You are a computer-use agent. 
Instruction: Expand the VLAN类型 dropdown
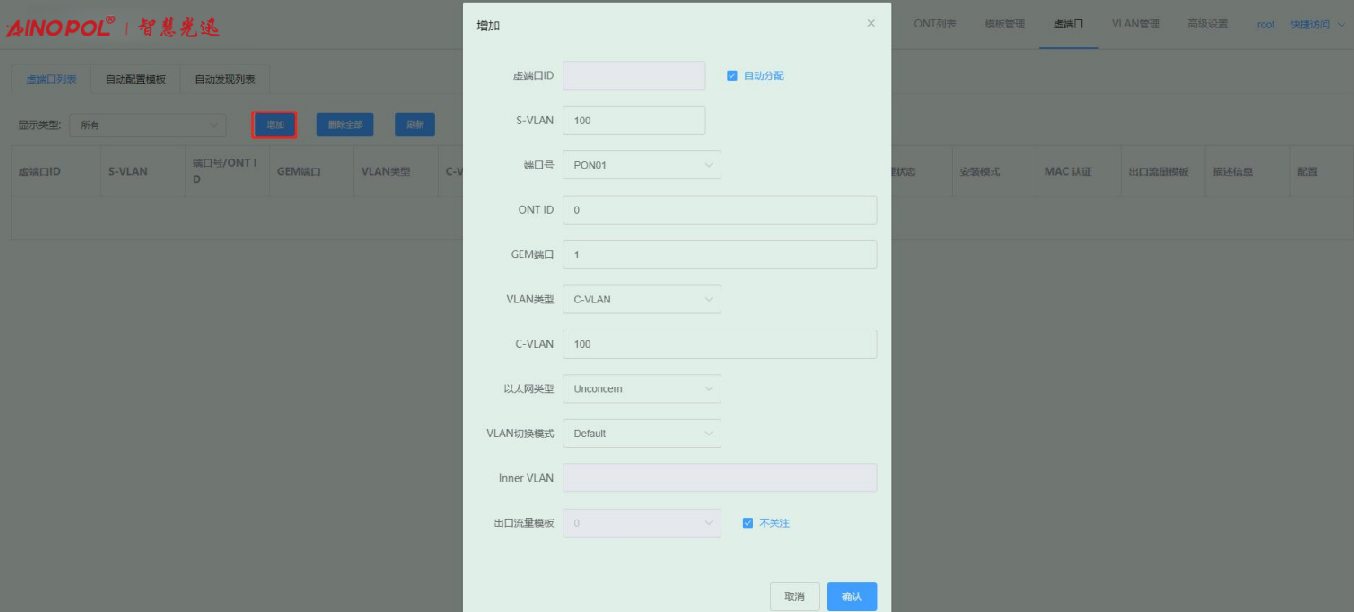(641, 299)
